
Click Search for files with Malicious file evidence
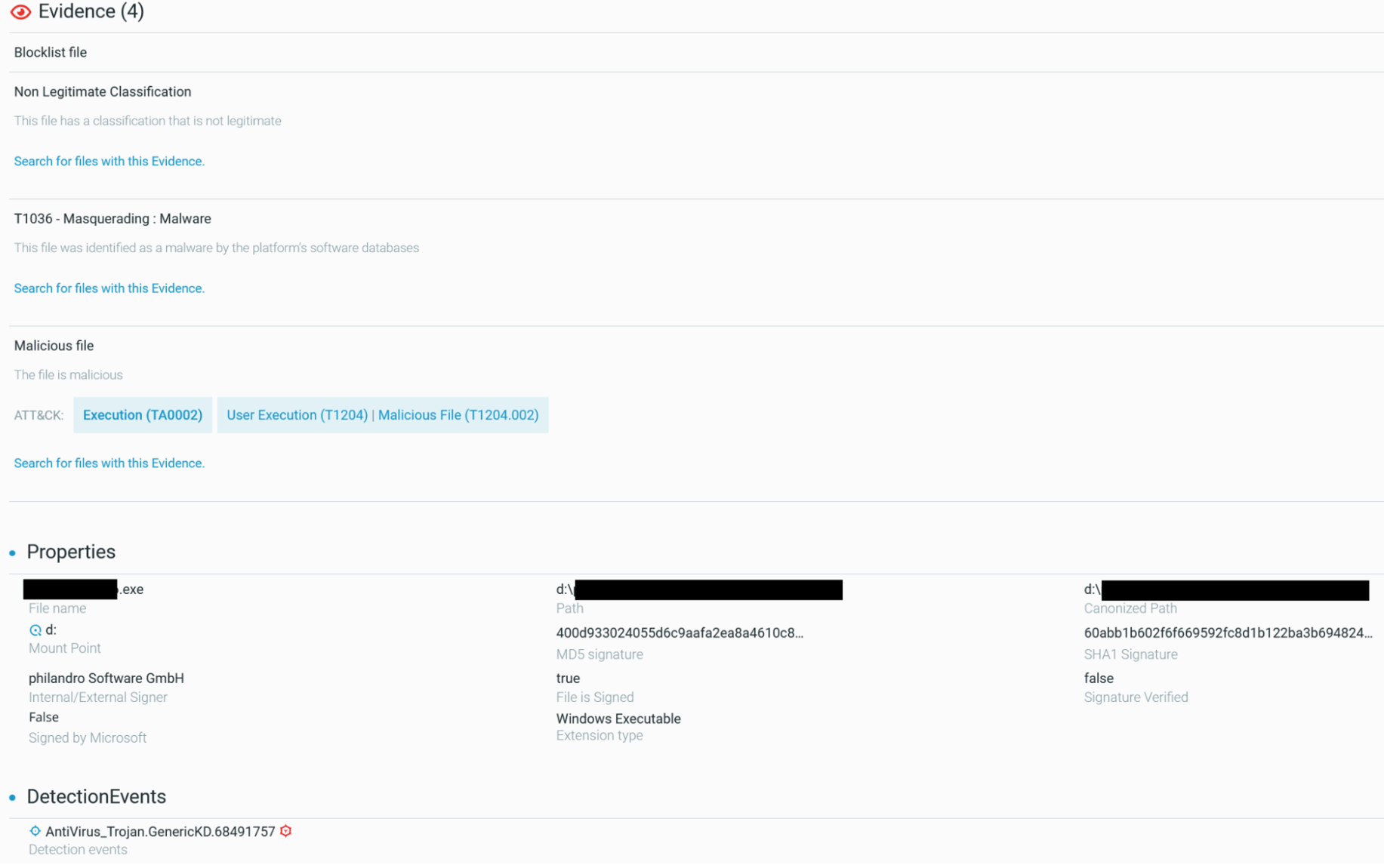tap(109, 463)
